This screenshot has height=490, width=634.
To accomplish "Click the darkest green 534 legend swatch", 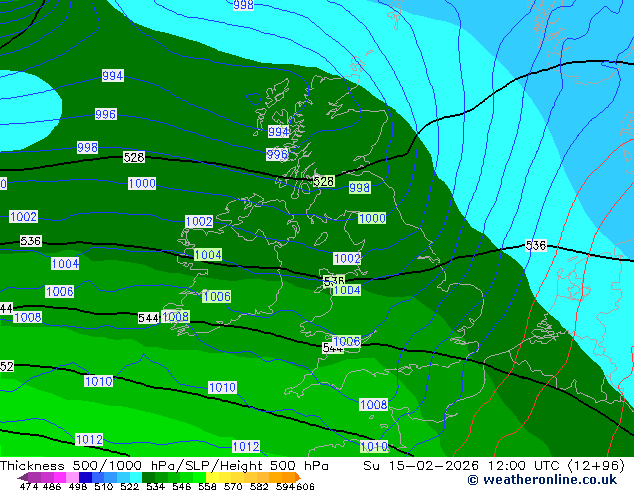I will (x=148, y=477).
